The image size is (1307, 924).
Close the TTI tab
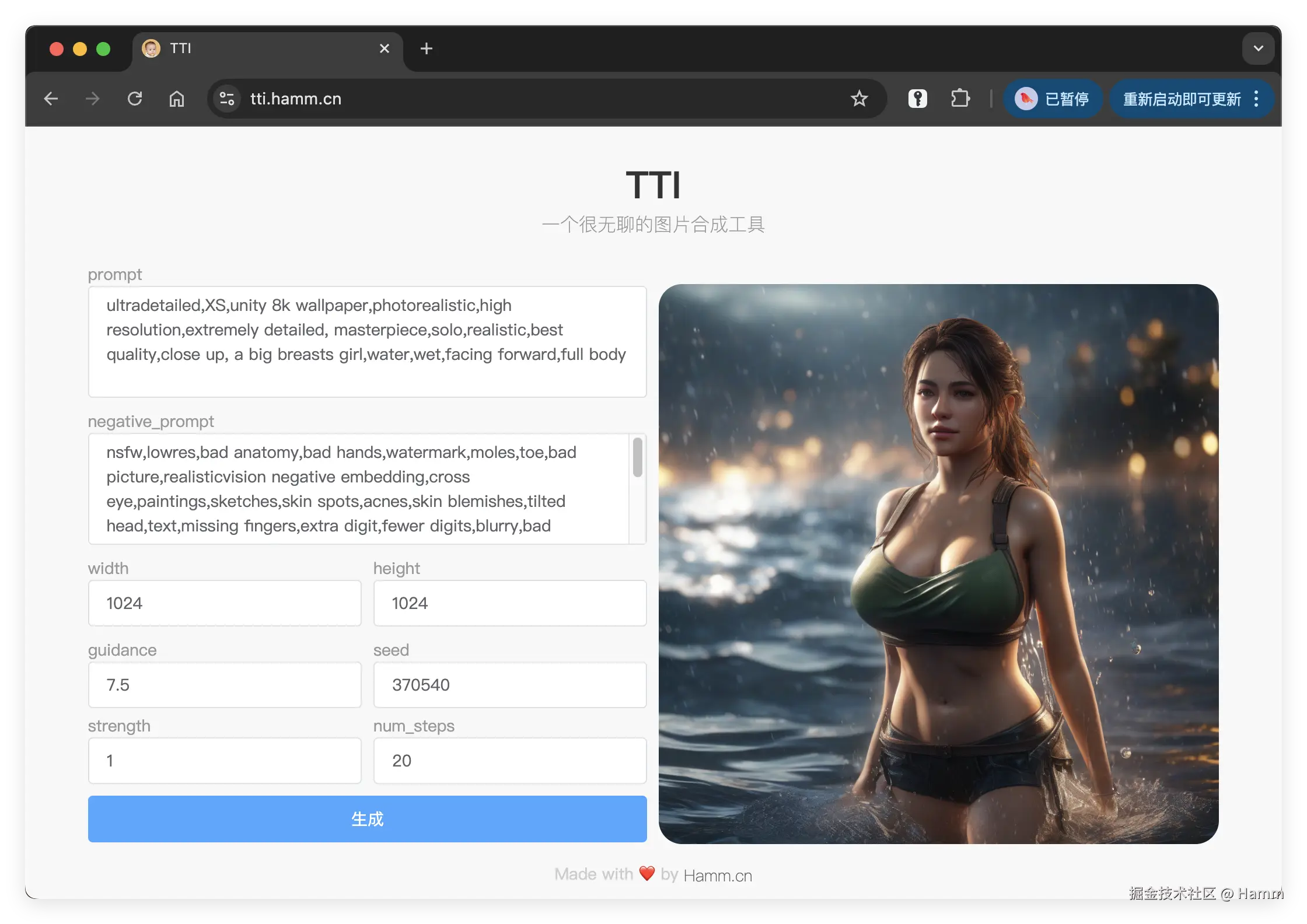pyautogui.click(x=385, y=48)
